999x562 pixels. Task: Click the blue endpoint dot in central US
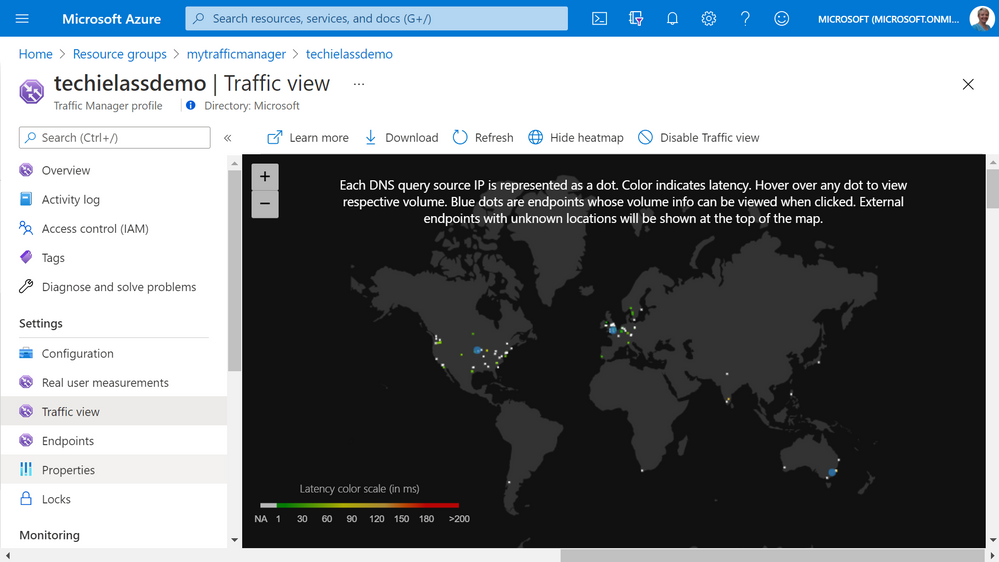[x=477, y=350]
